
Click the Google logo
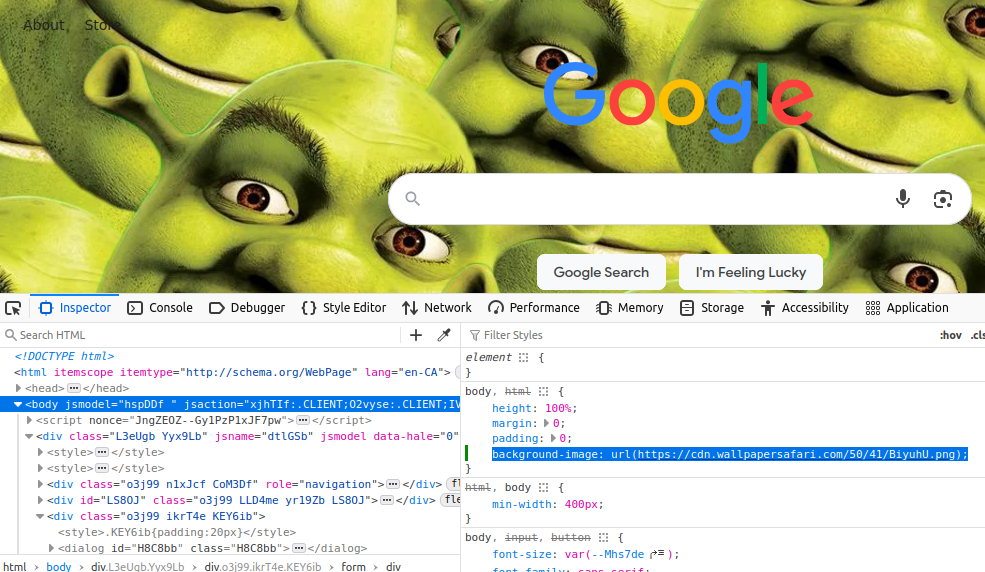[x=678, y=102]
